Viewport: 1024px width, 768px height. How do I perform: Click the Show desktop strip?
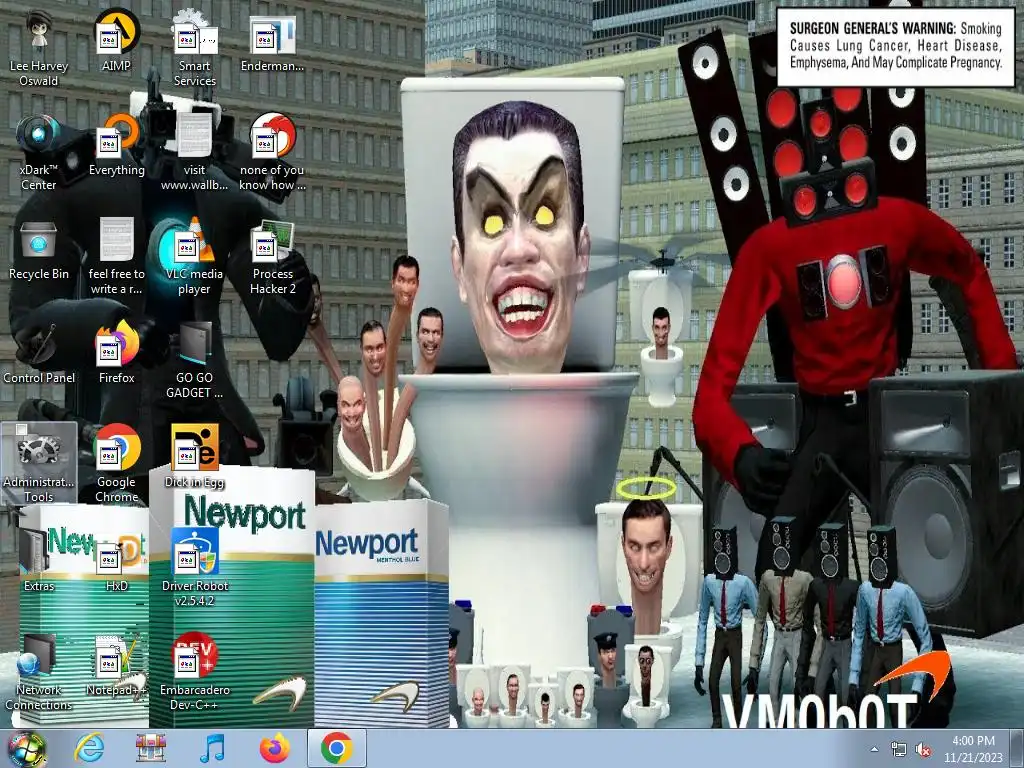click(1018, 749)
